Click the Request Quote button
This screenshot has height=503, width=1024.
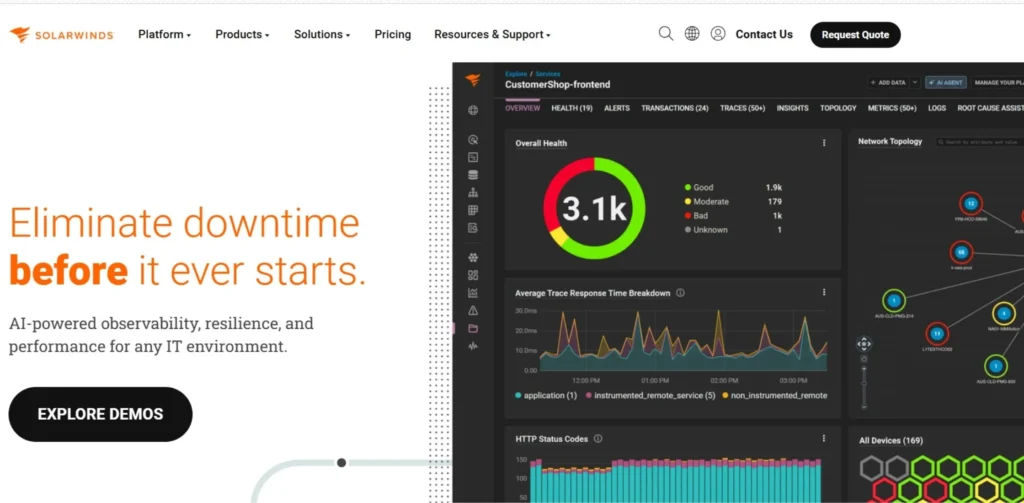pyautogui.click(x=855, y=35)
